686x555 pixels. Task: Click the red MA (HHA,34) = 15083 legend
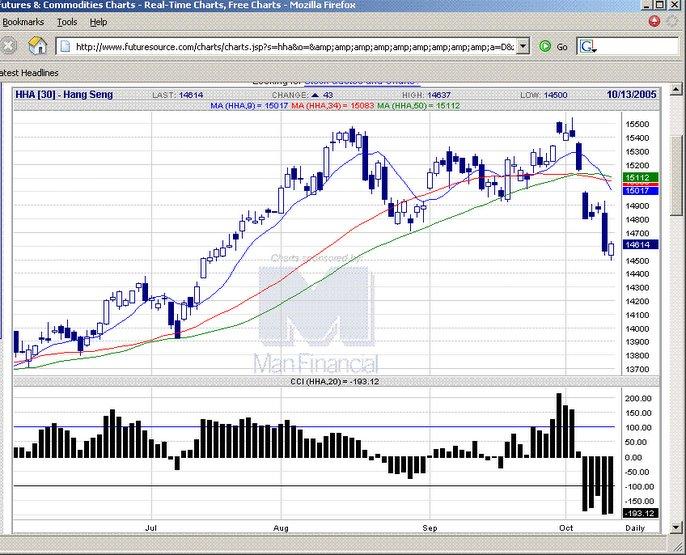pos(332,105)
